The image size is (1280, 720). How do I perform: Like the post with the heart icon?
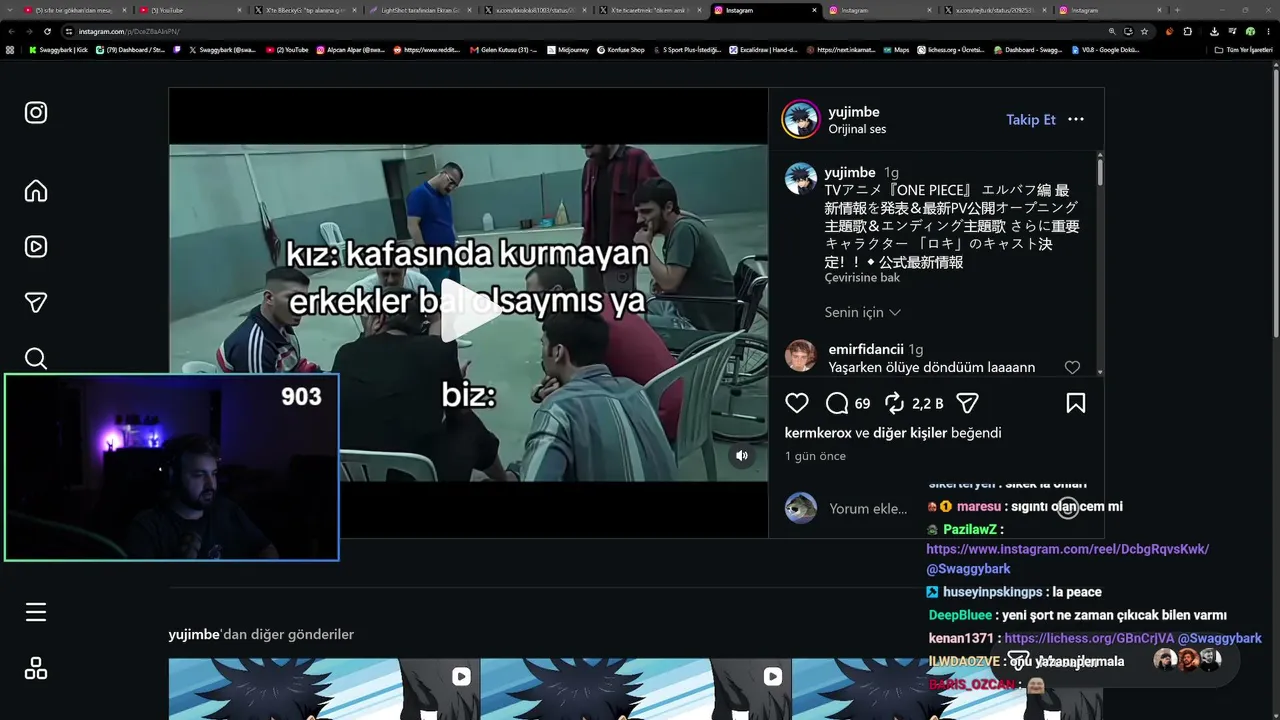pyautogui.click(x=797, y=403)
